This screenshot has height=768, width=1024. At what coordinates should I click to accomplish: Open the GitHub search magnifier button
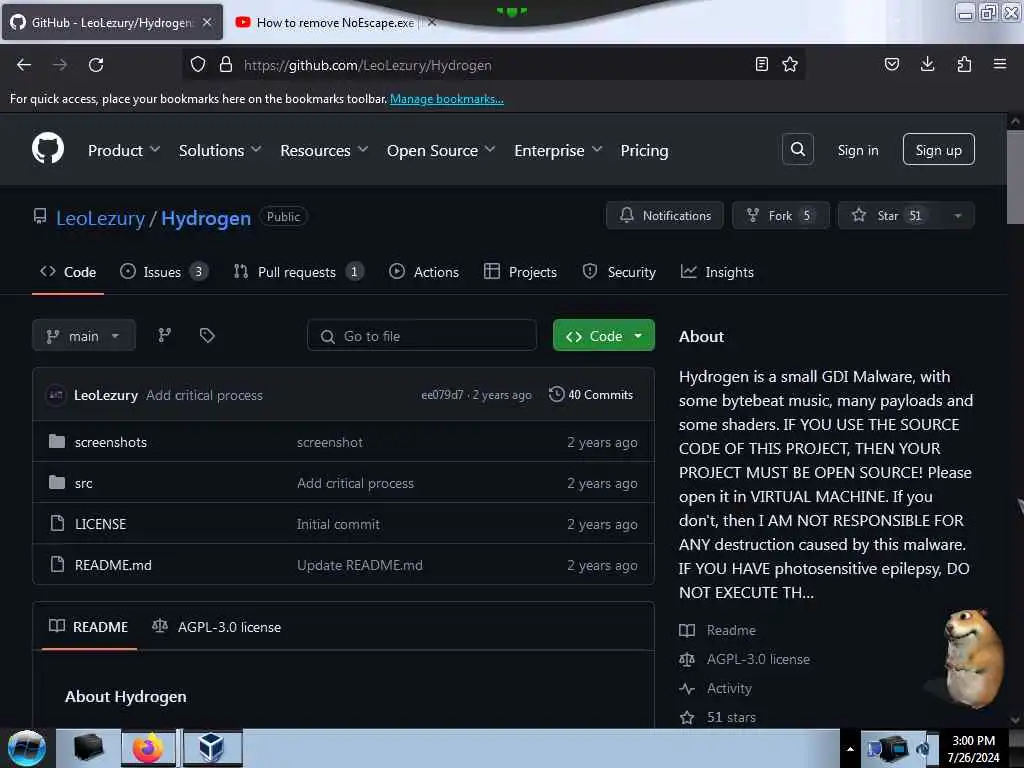798,150
